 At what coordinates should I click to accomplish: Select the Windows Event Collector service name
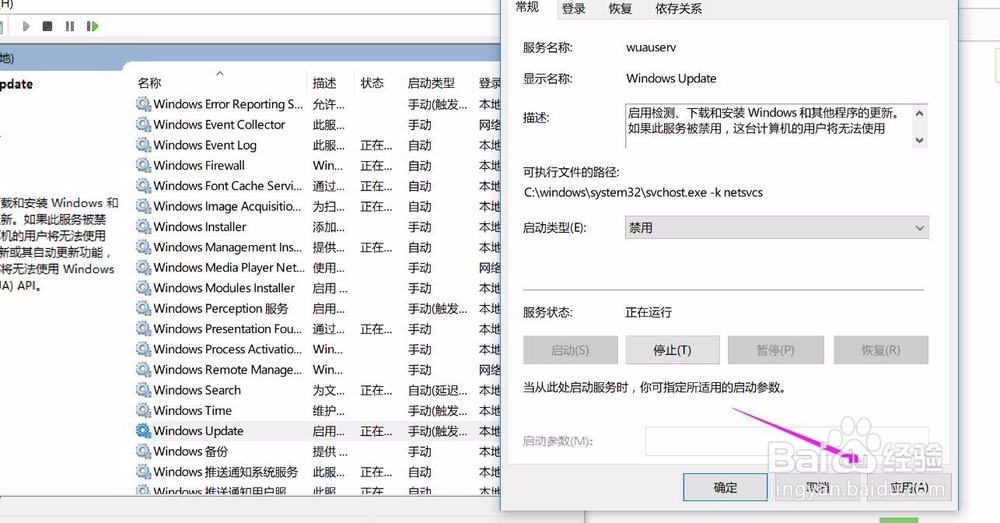[x=219, y=124]
